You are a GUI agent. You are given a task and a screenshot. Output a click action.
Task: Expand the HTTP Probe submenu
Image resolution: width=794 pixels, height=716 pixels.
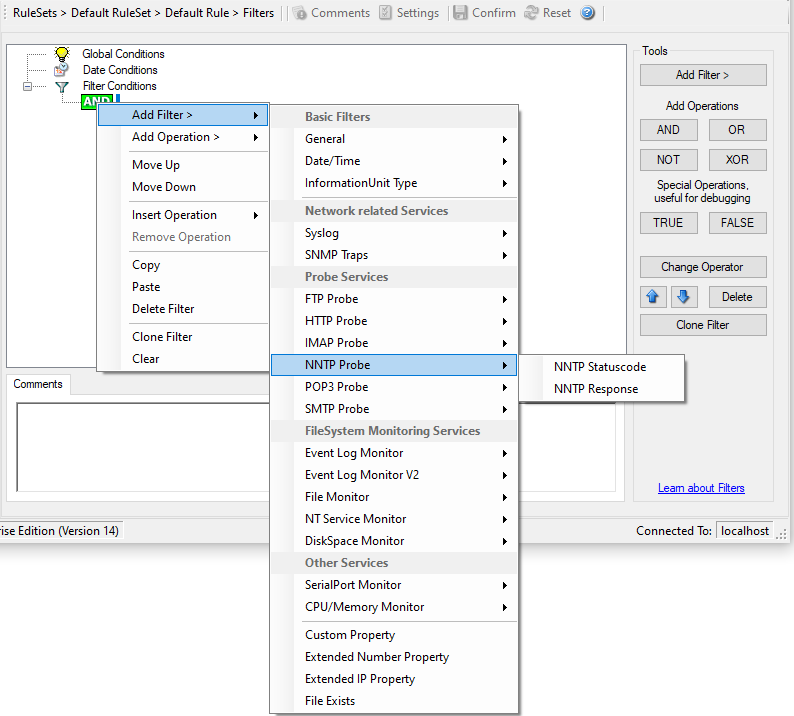pyautogui.click(x=394, y=321)
